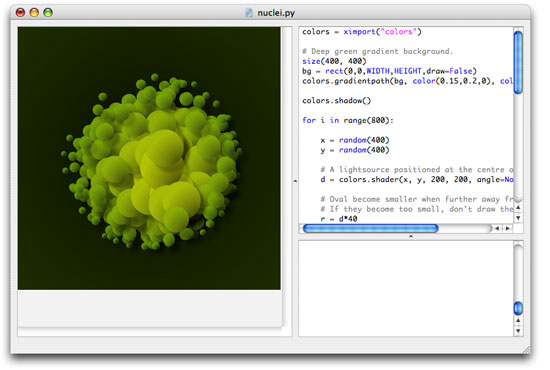This screenshot has height=370, width=550.
Task: Click the line starting 'd = colors.shader(x, y'
Action: point(417,179)
